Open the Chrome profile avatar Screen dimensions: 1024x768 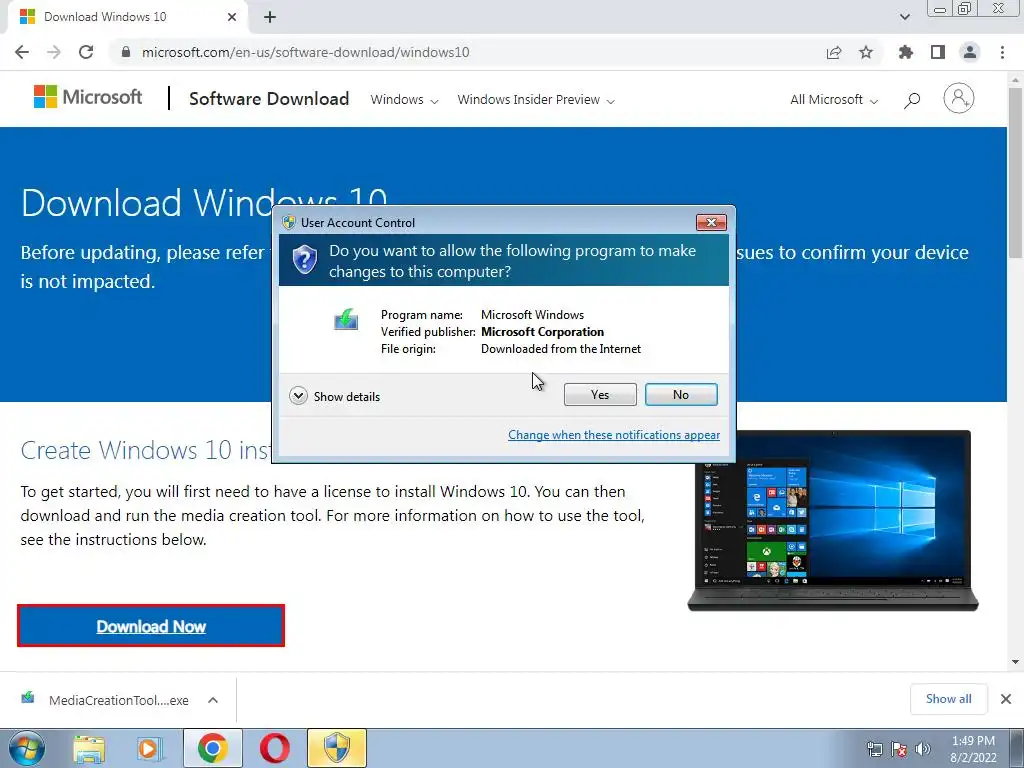[x=970, y=52]
